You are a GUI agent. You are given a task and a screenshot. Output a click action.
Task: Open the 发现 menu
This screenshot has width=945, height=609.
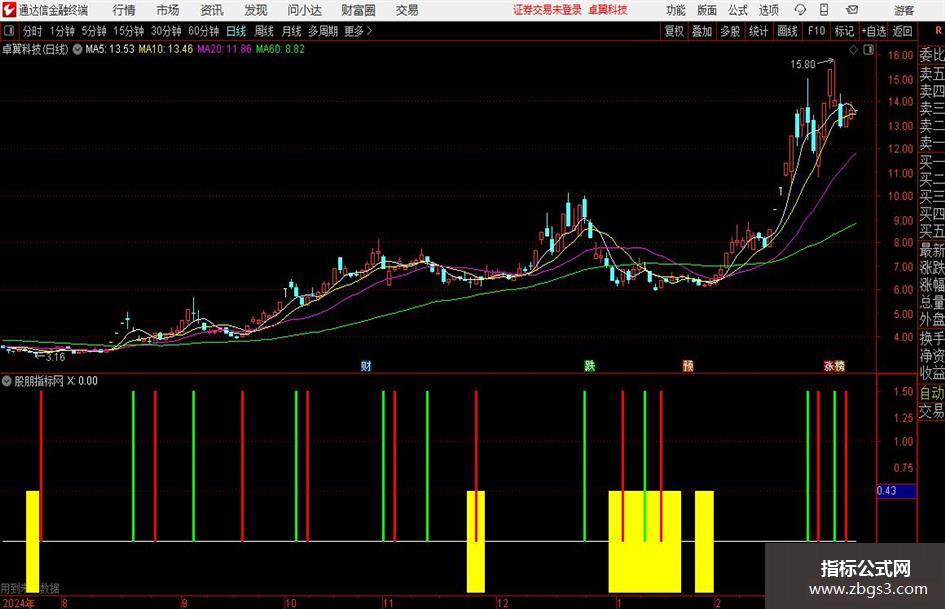pyautogui.click(x=256, y=10)
